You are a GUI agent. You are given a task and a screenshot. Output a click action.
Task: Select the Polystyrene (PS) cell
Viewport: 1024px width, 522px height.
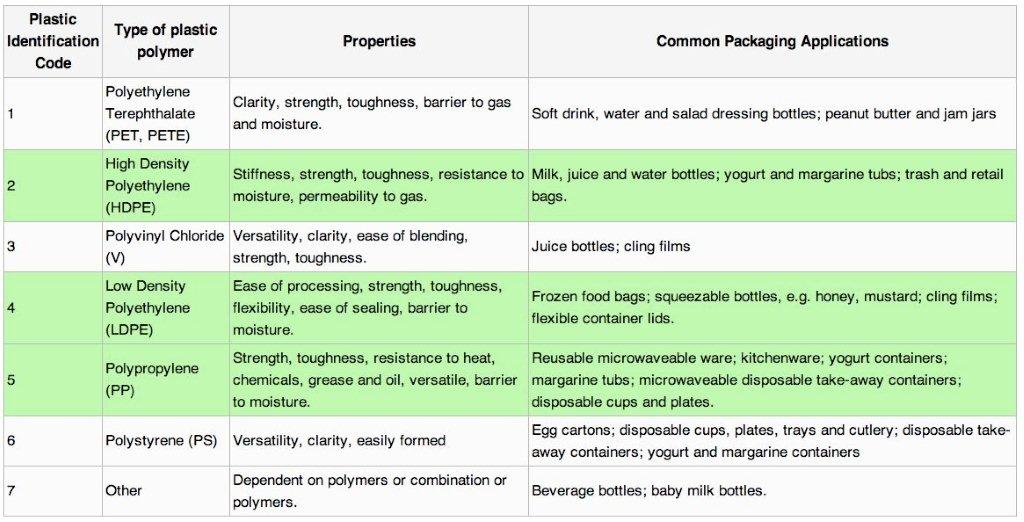pyautogui.click(x=164, y=441)
